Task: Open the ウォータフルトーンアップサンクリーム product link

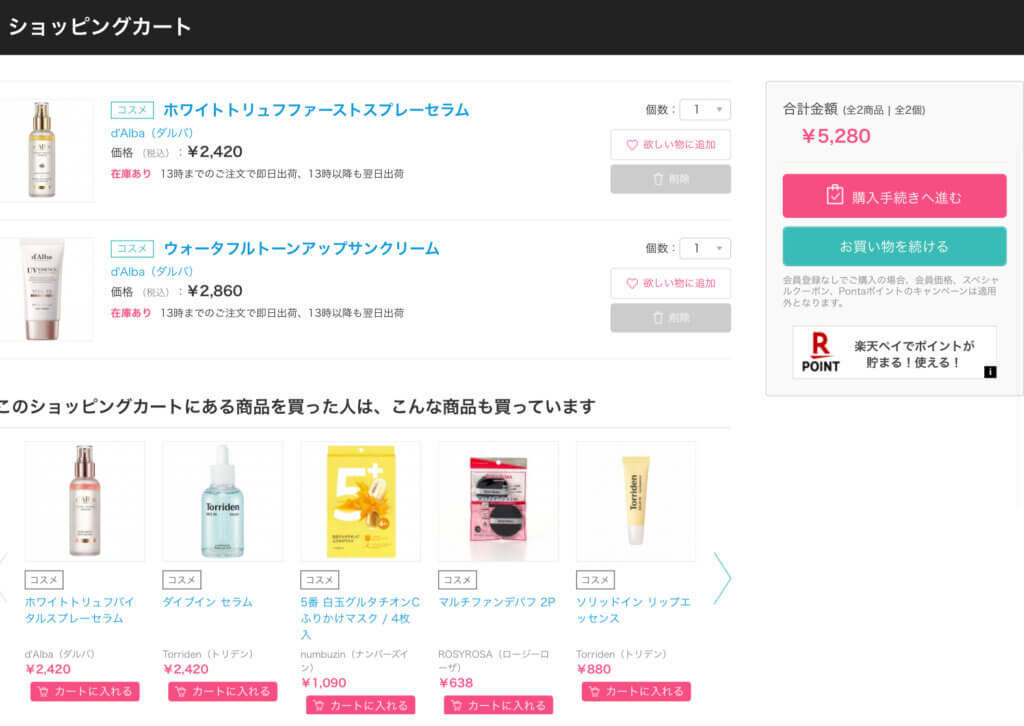Action: (301, 248)
